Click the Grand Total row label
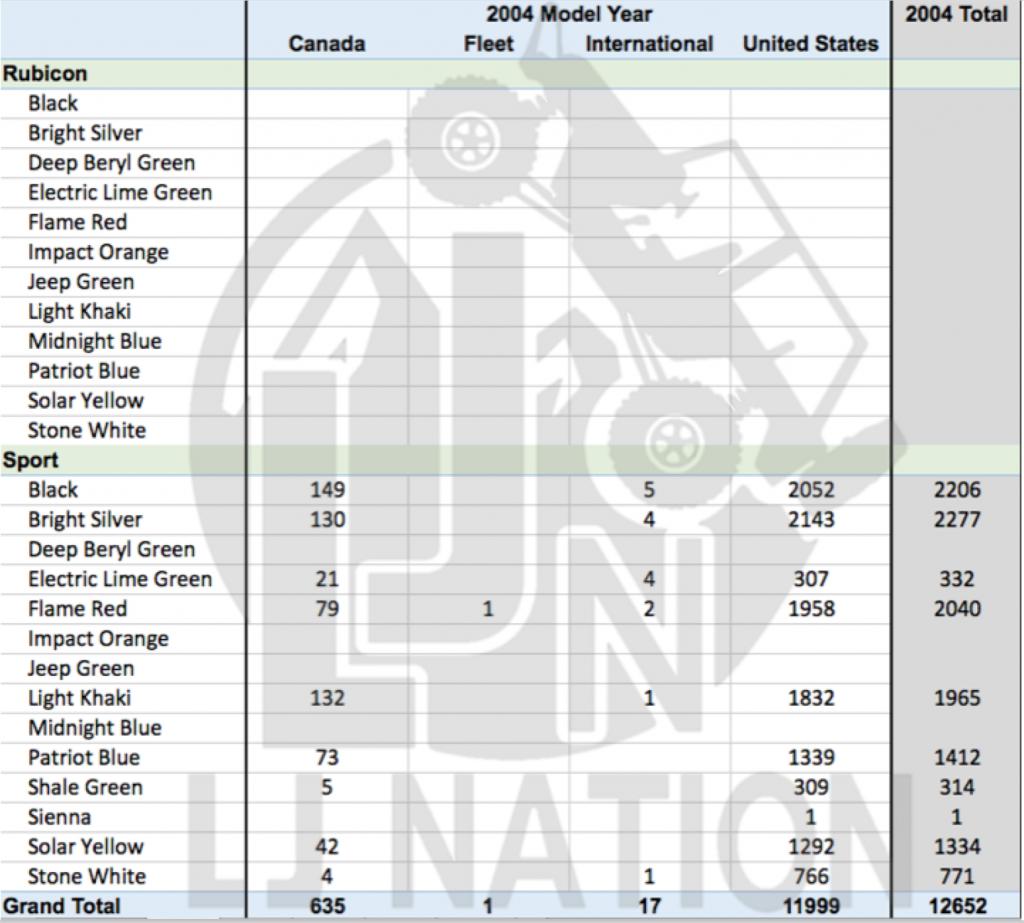 coord(62,906)
